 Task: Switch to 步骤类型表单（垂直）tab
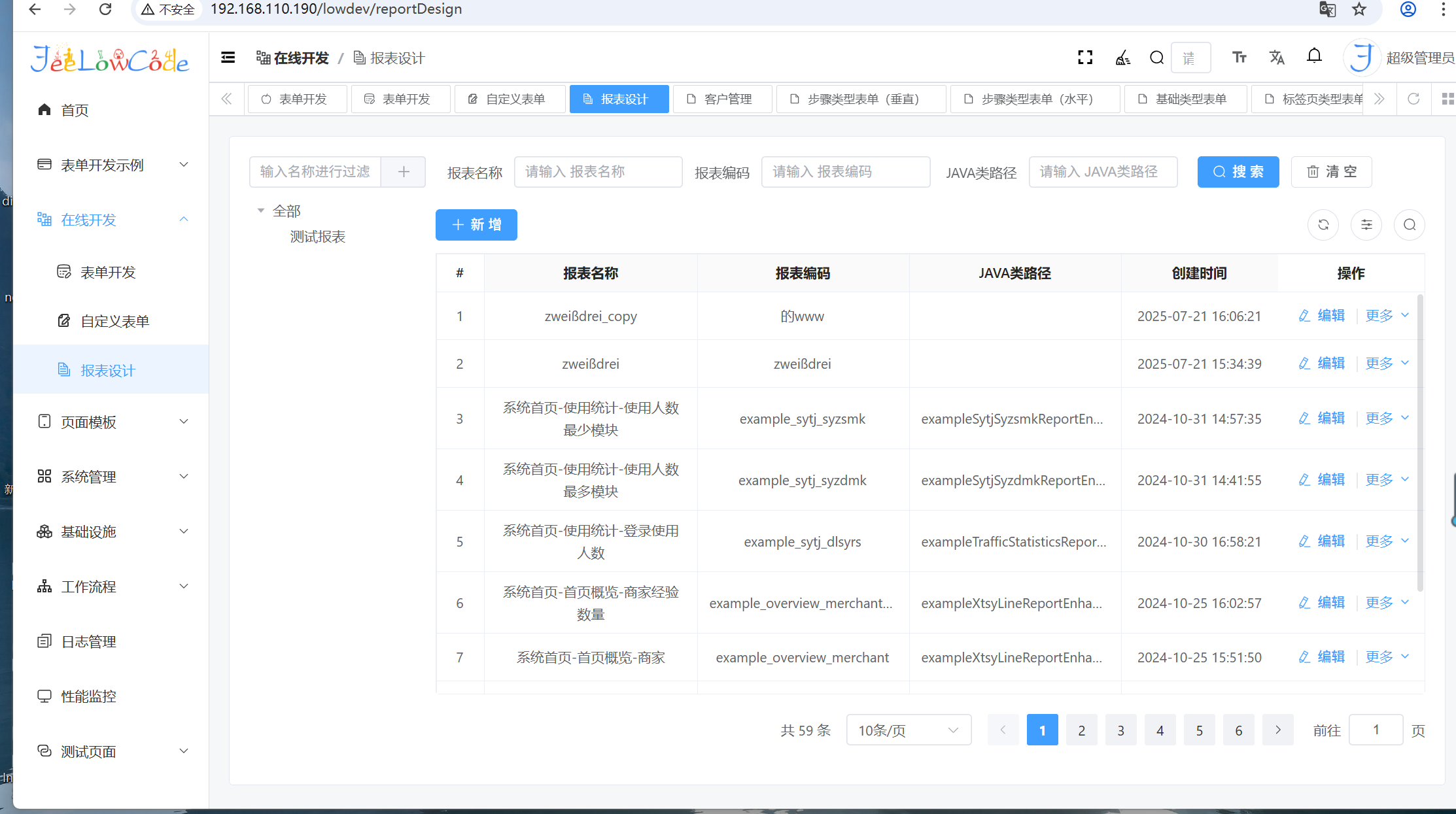coord(861,99)
